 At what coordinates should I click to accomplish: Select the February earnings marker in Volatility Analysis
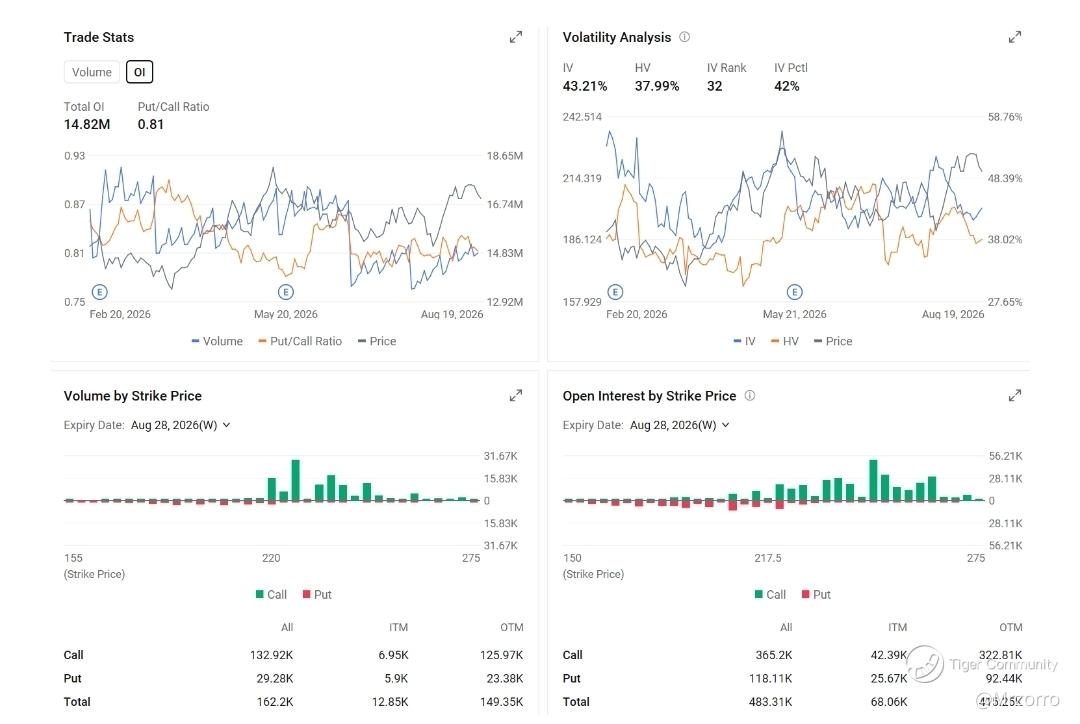(x=615, y=292)
